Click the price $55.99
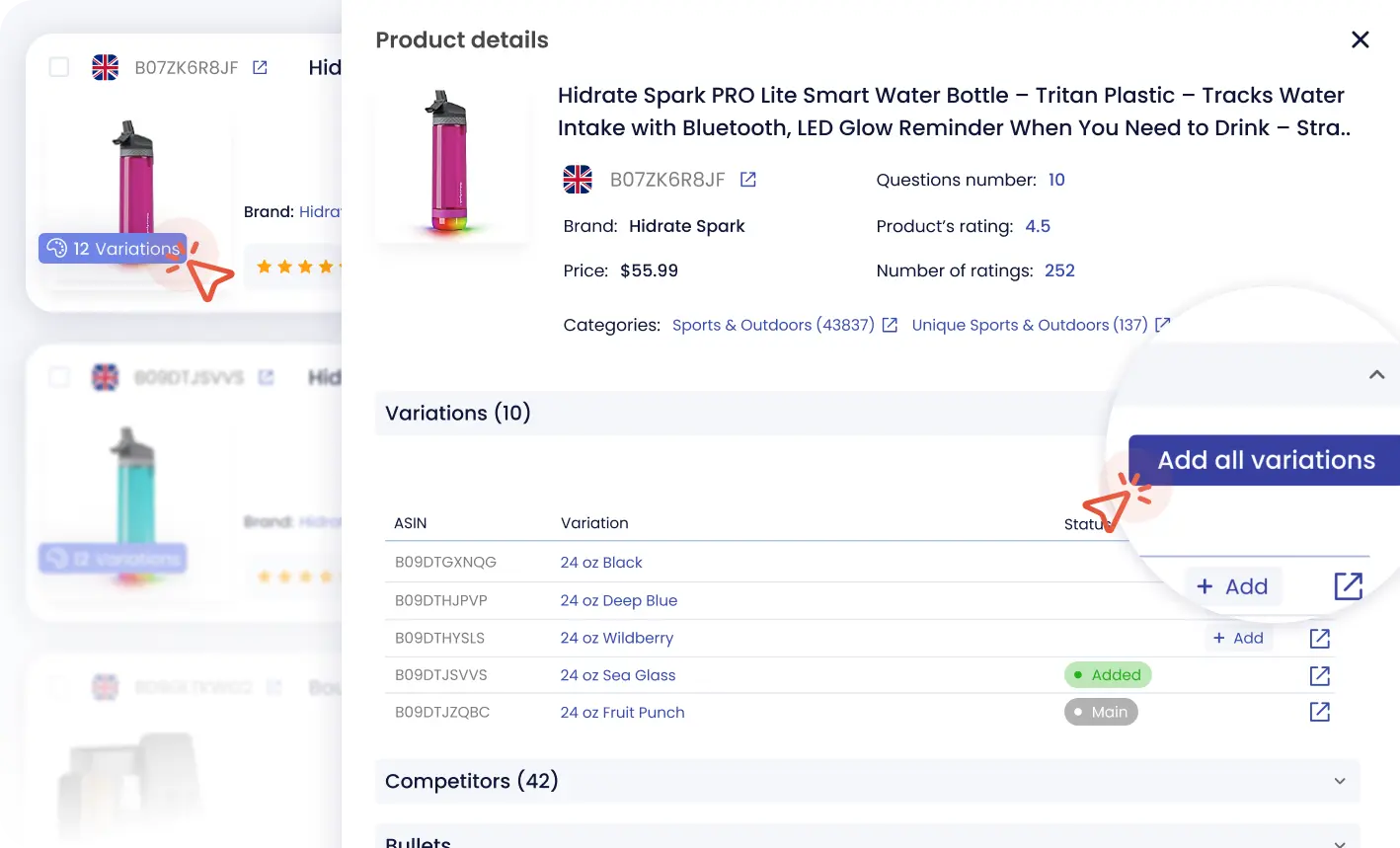The width and height of the screenshot is (1400, 848). pos(649,270)
